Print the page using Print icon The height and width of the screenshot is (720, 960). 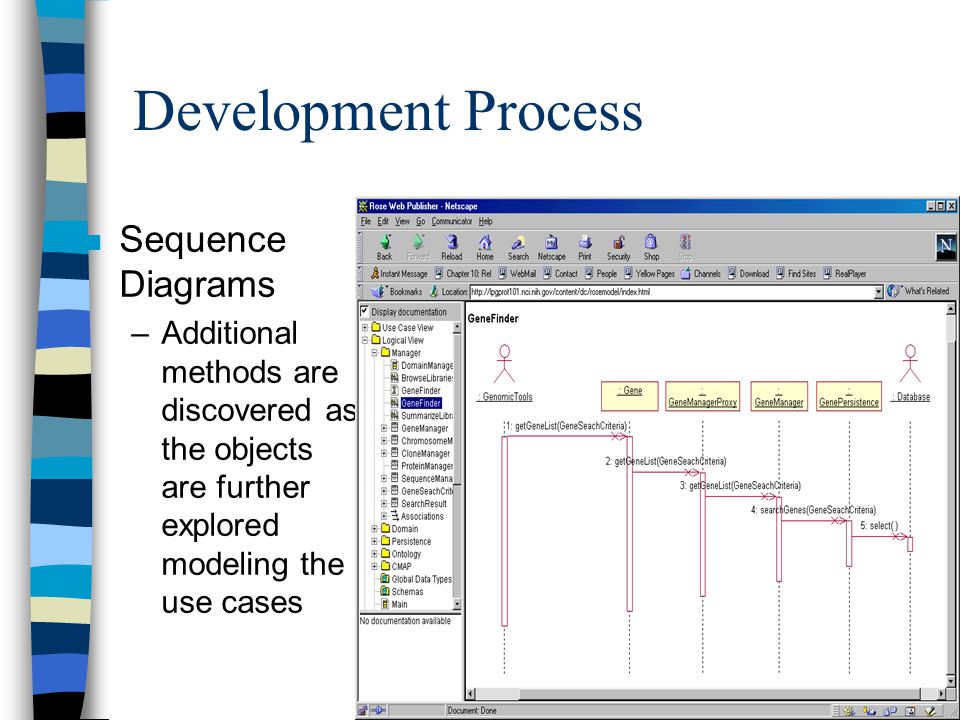coord(585,247)
